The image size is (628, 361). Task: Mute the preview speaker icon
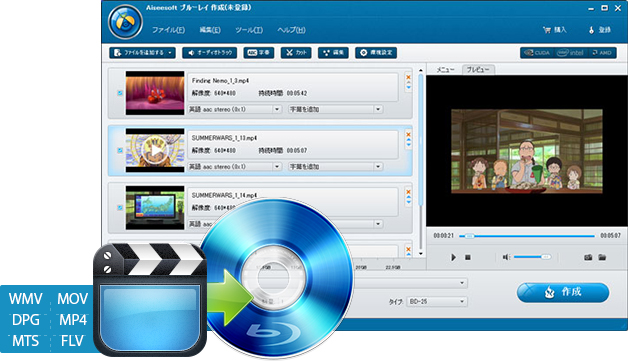[x=506, y=257]
